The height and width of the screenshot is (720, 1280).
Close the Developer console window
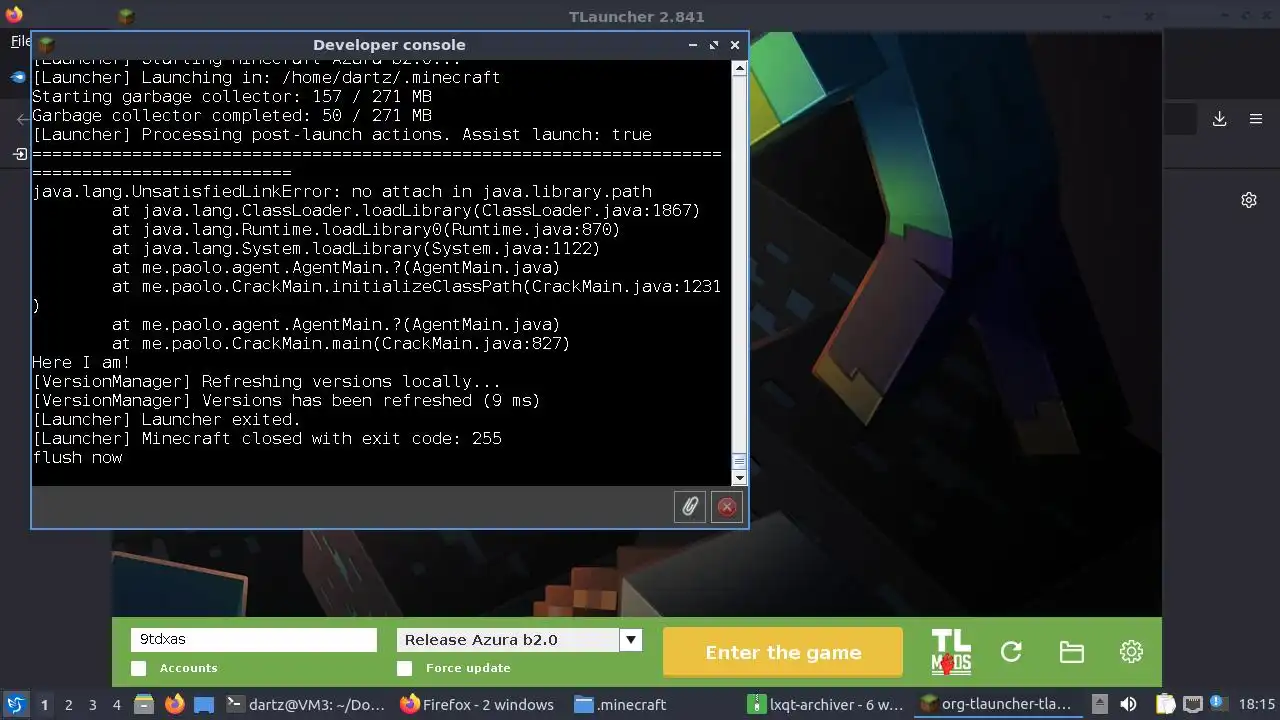point(735,45)
